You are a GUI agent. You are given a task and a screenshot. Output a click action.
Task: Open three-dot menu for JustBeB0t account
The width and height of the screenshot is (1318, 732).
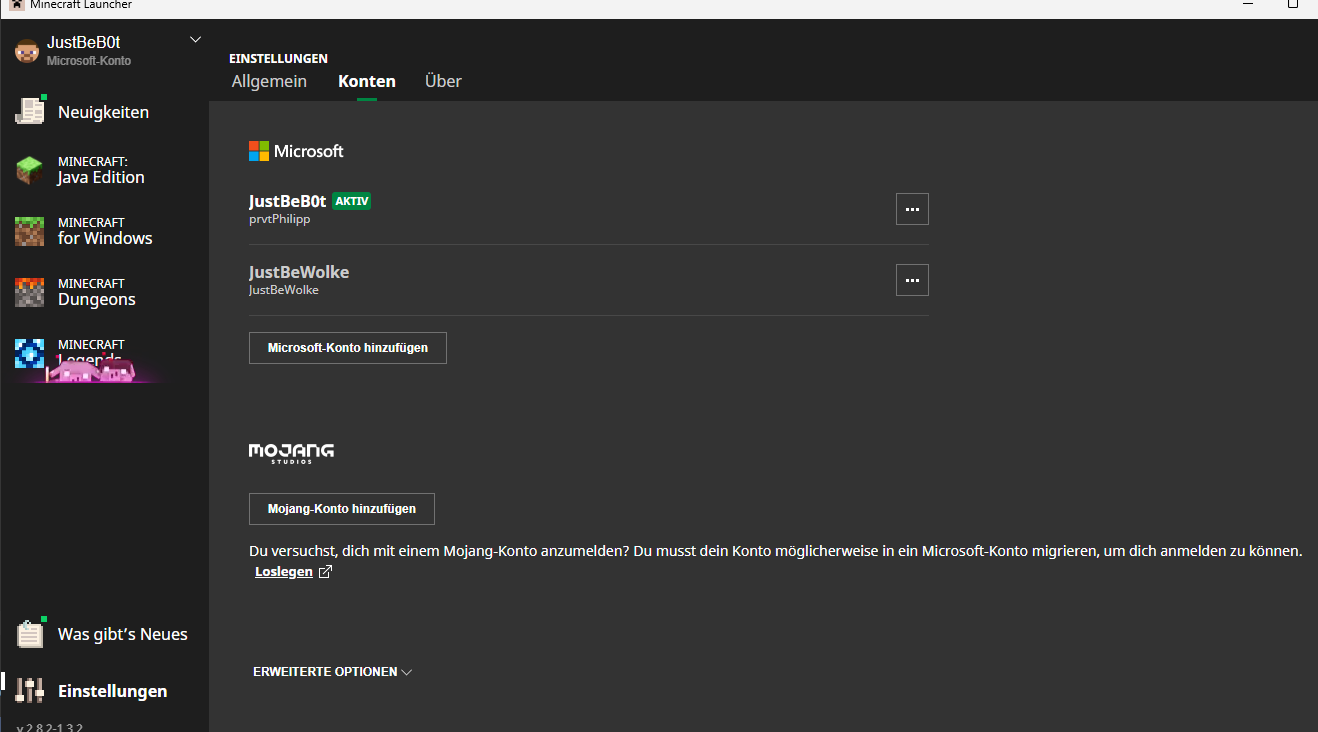(x=912, y=209)
